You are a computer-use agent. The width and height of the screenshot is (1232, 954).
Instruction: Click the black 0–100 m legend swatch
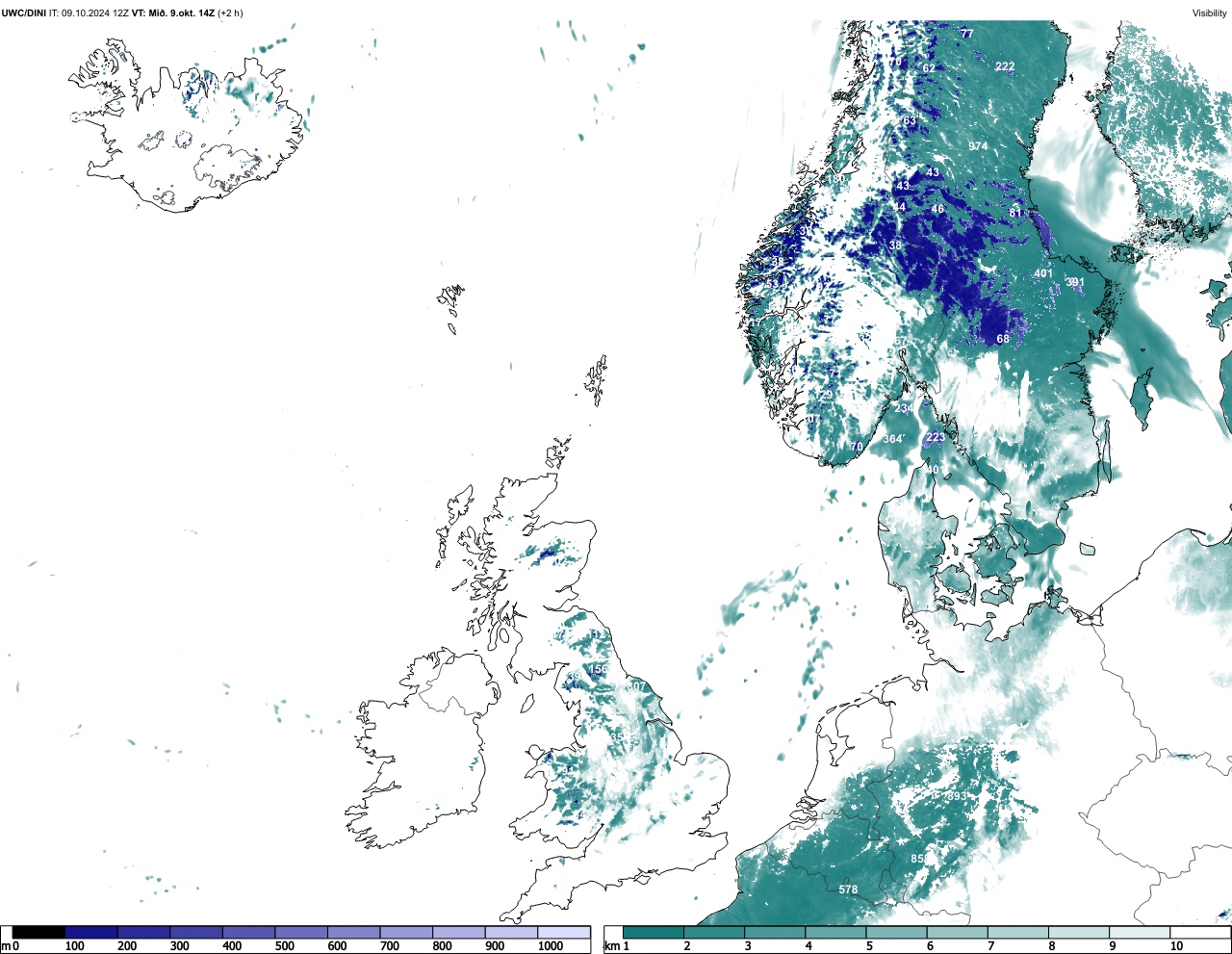tap(38, 932)
